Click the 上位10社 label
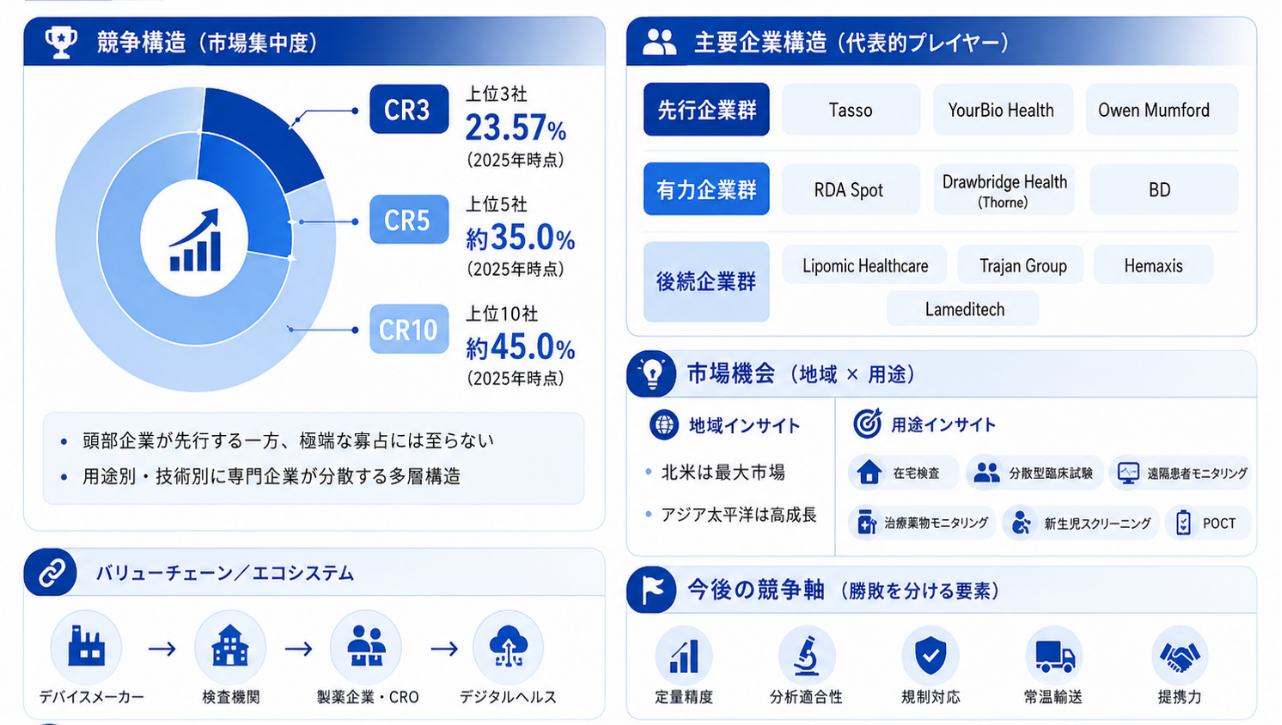Screen dimensions: 1282x725 [x=501, y=314]
